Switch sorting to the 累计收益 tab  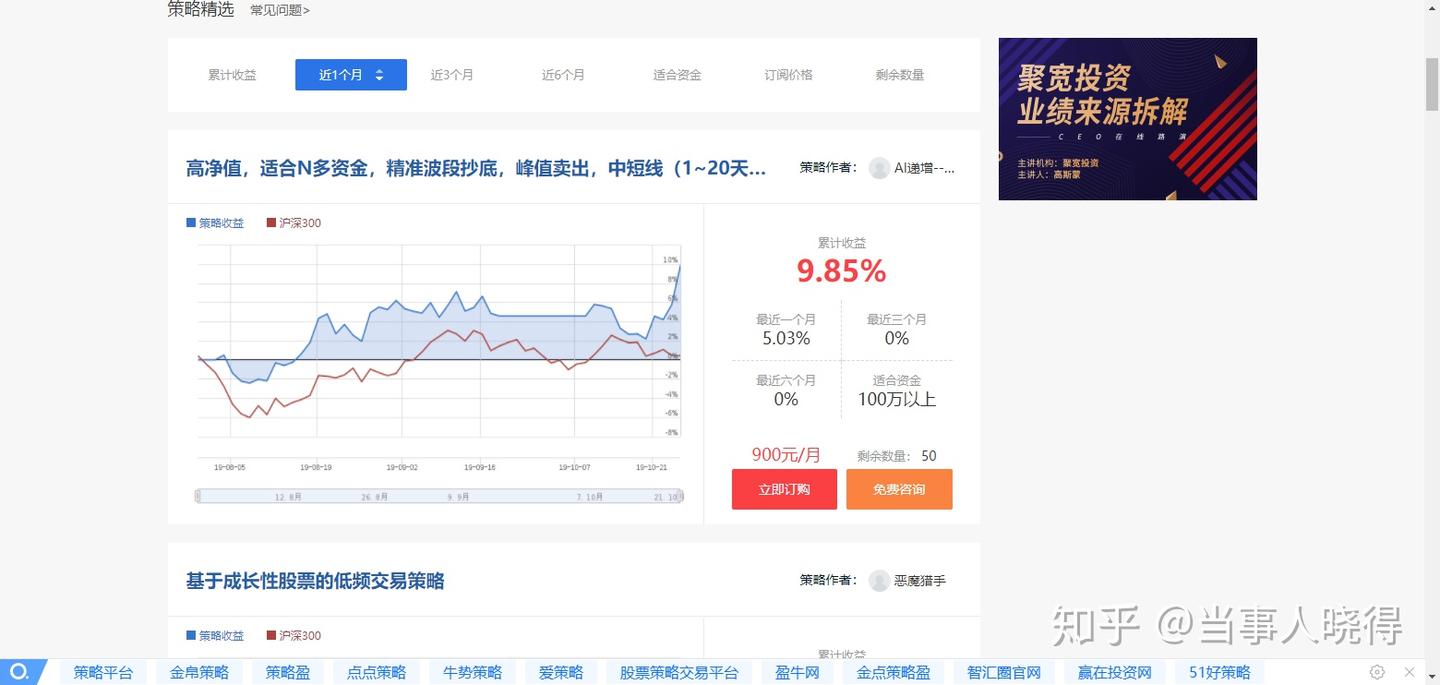(x=231, y=74)
